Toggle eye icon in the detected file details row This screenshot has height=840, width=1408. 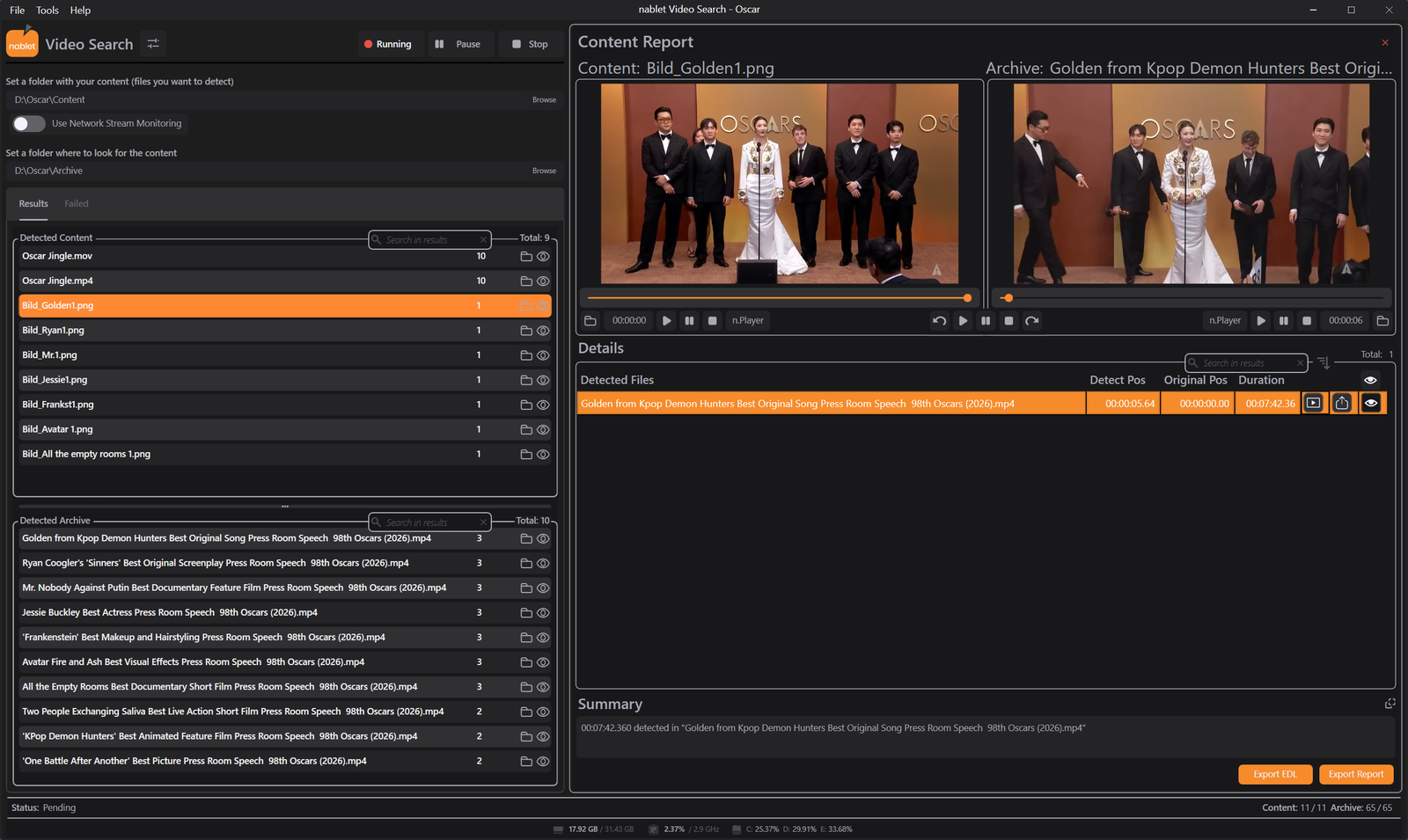tap(1371, 403)
